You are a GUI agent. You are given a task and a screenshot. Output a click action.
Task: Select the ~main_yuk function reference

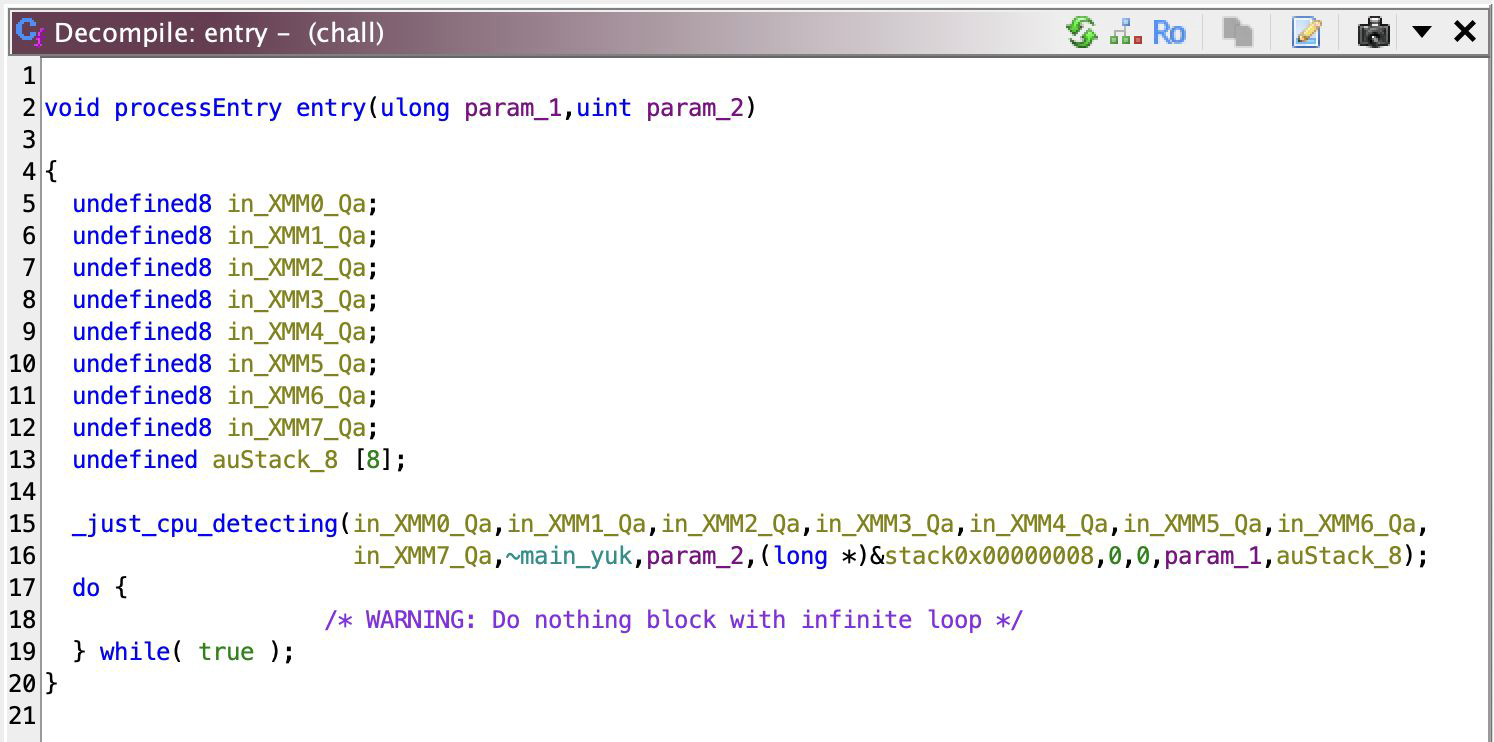click(x=569, y=556)
